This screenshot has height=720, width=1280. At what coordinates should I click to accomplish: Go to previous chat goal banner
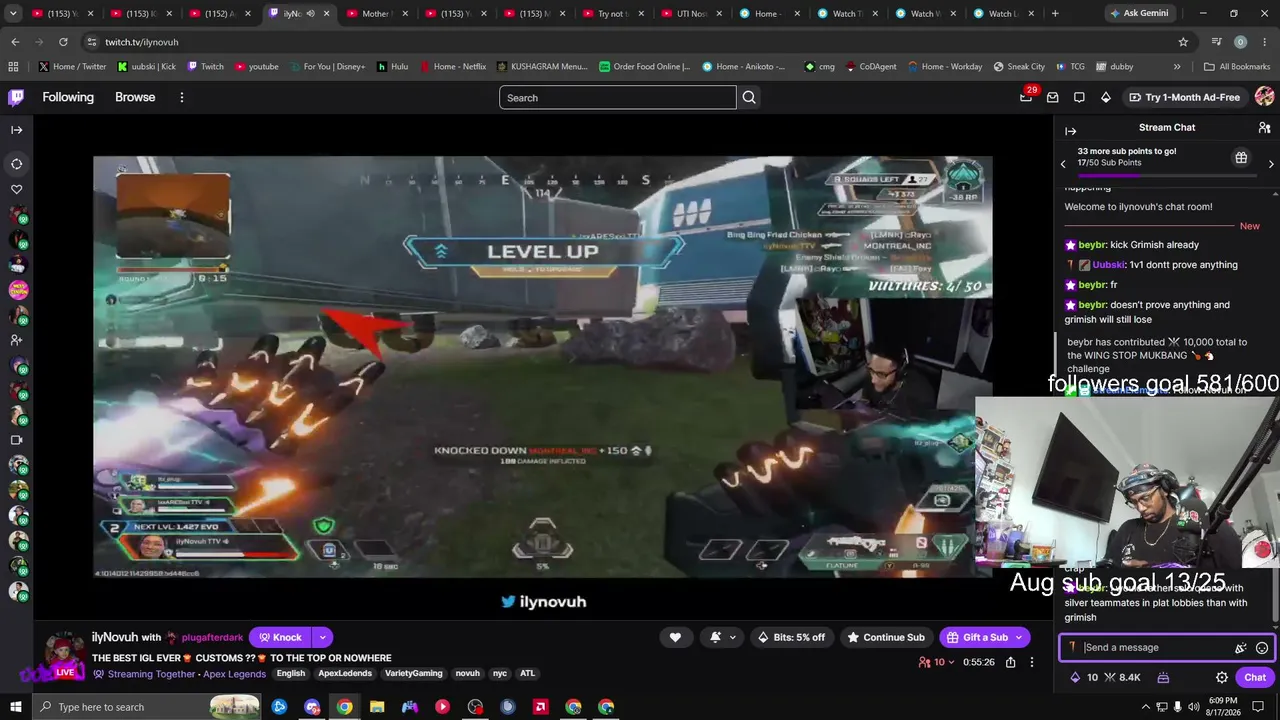(1063, 163)
